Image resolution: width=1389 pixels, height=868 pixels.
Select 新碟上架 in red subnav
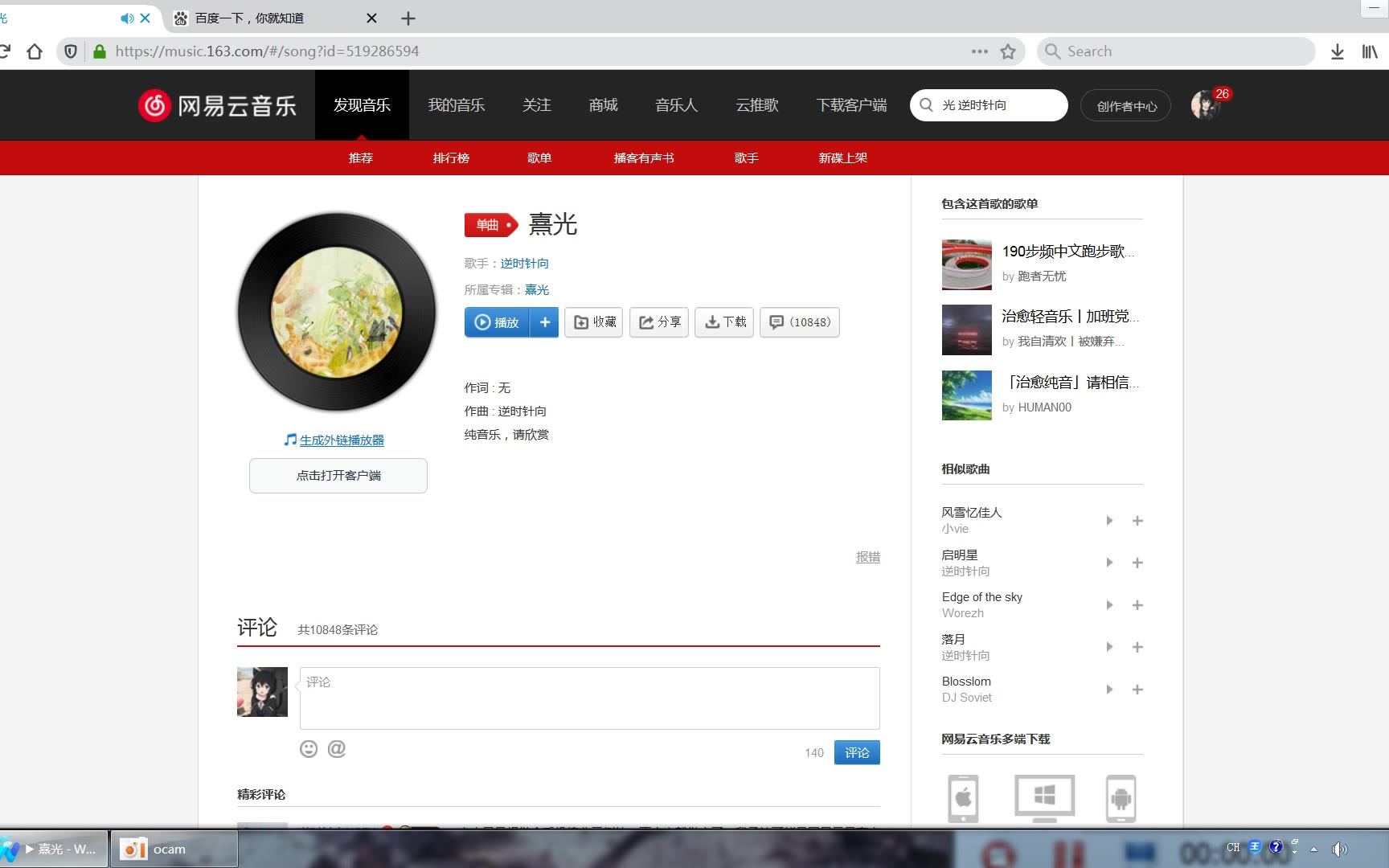[x=843, y=158]
